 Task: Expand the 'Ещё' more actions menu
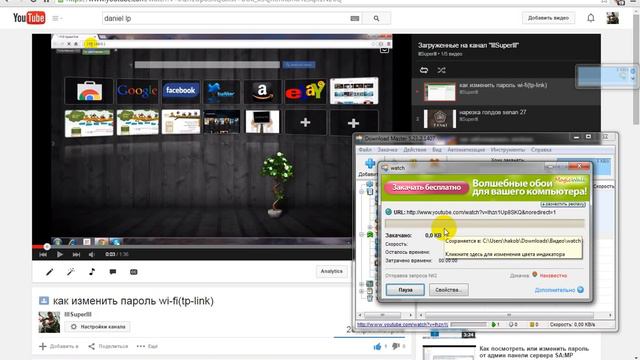coord(147,346)
